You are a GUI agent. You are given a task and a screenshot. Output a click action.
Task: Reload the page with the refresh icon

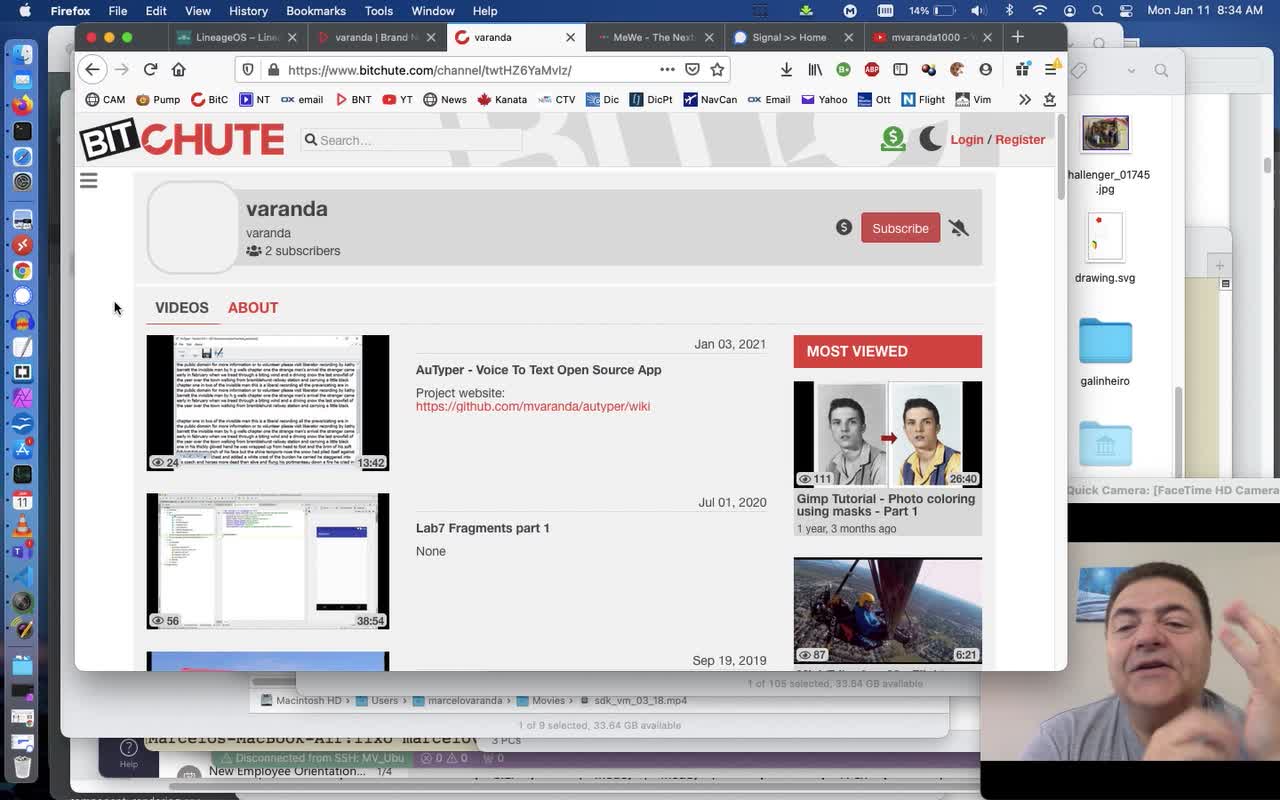pyautogui.click(x=150, y=69)
